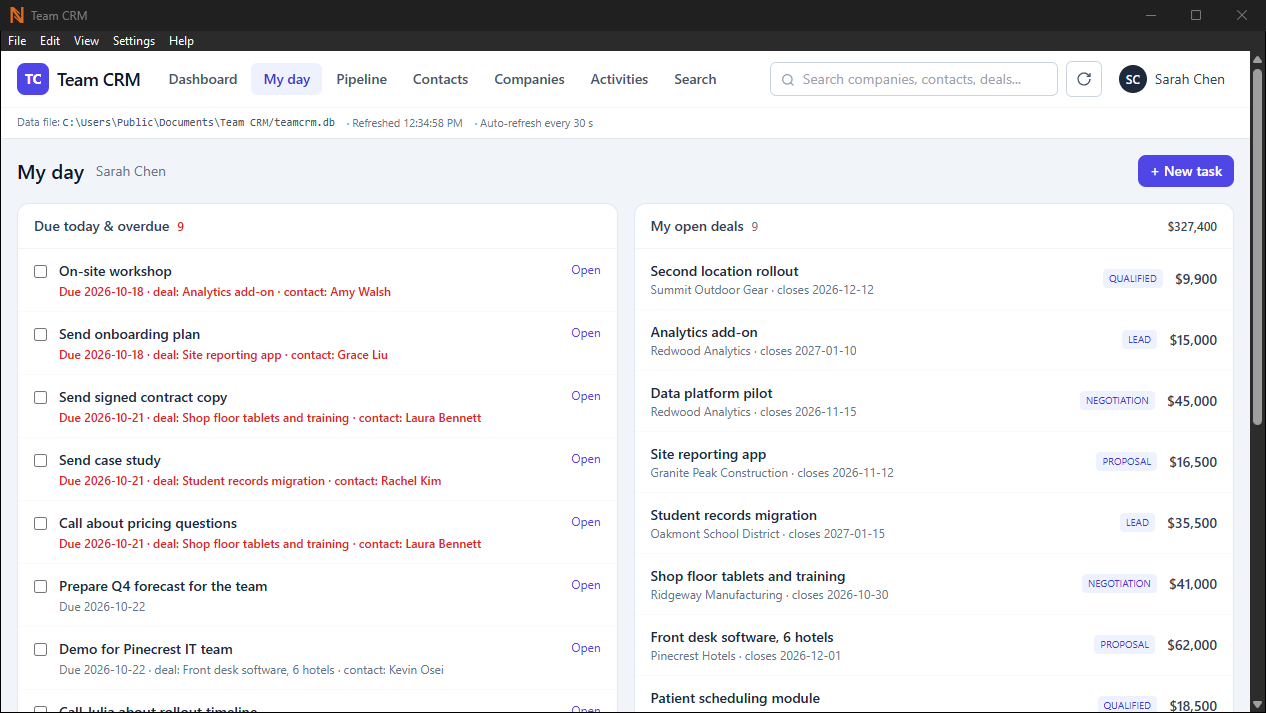Click the search magnifier icon
Screen dimensions: 1266x713
click(788, 80)
